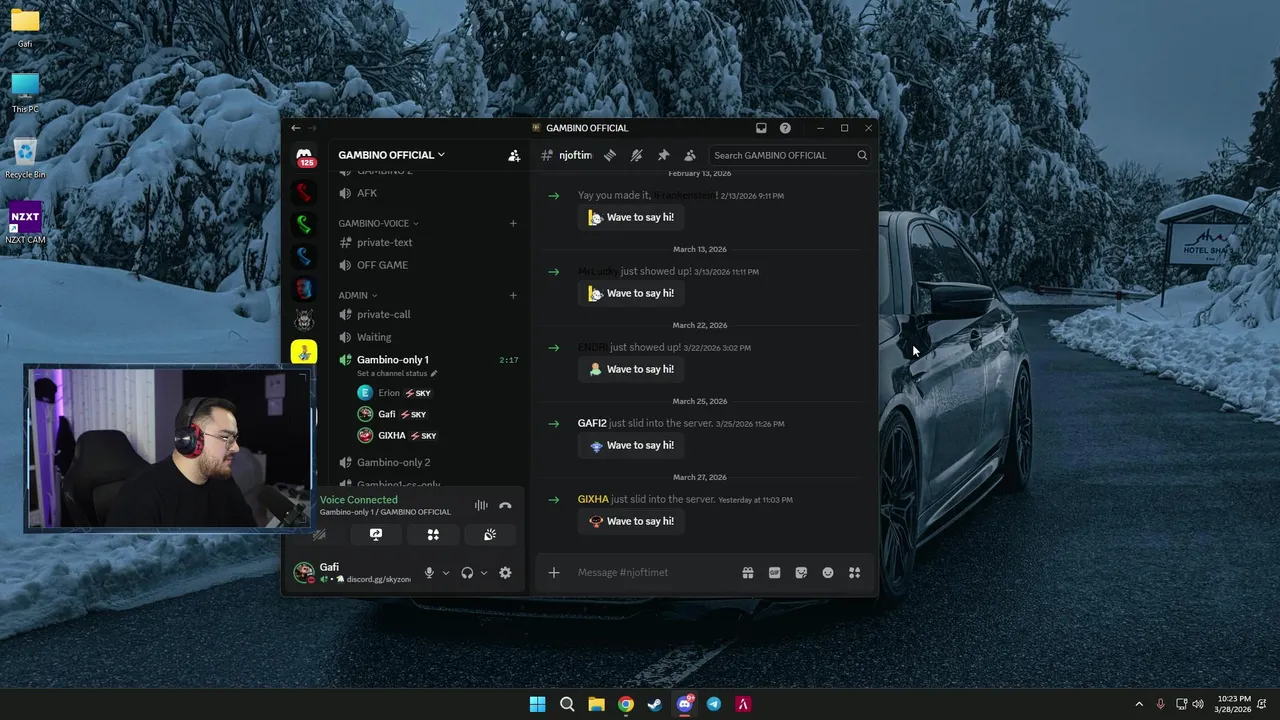Open the Inbox icon in title bar

pos(761,128)
